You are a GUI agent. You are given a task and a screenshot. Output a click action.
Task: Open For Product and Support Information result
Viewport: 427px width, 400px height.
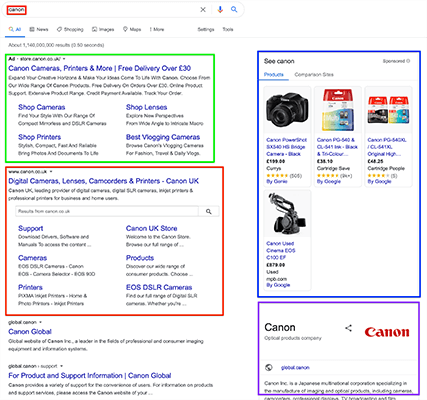tap(90, 376)
